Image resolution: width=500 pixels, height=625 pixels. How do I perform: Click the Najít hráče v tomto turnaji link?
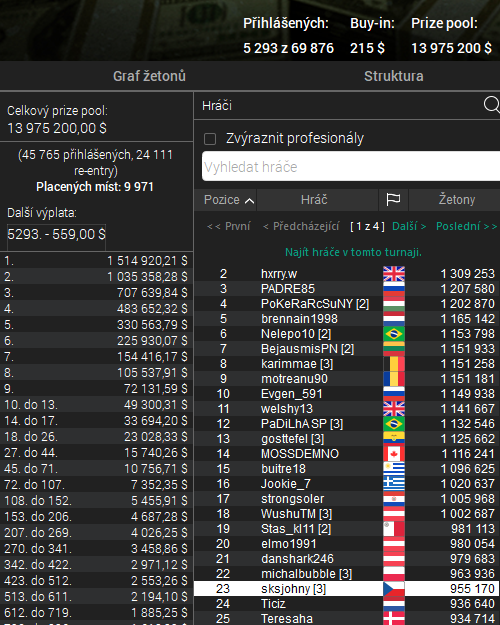pyautogui.click(x=353, y=252)
